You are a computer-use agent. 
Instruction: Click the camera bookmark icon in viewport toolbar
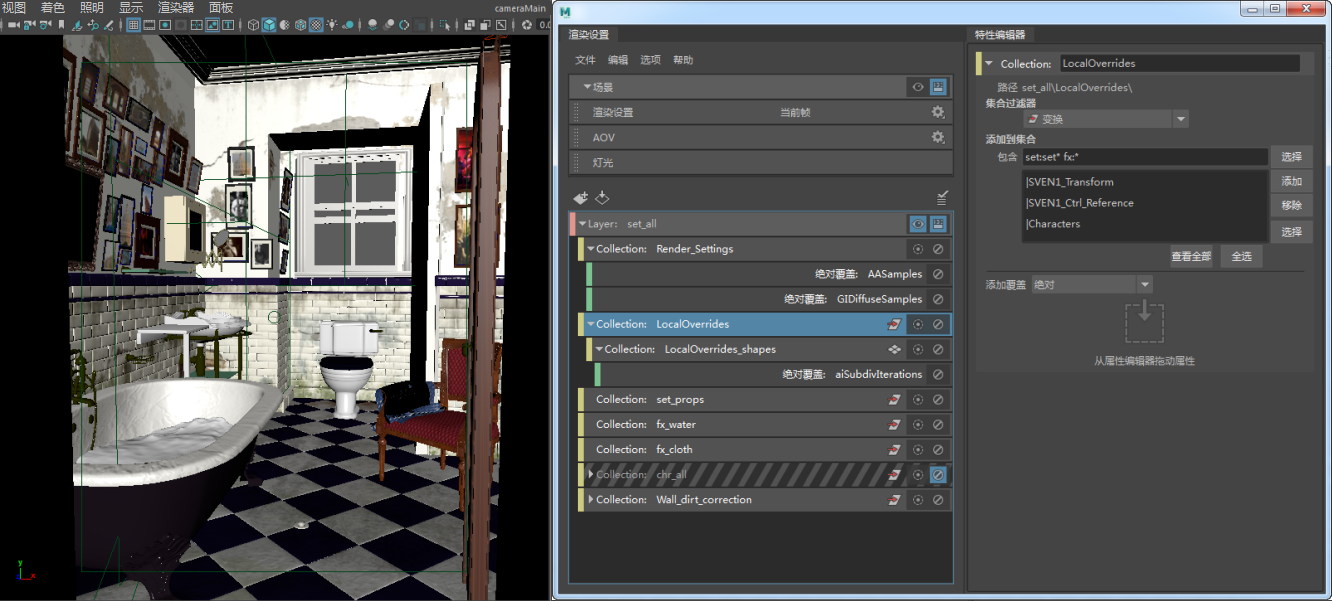(x=61, y=24)
